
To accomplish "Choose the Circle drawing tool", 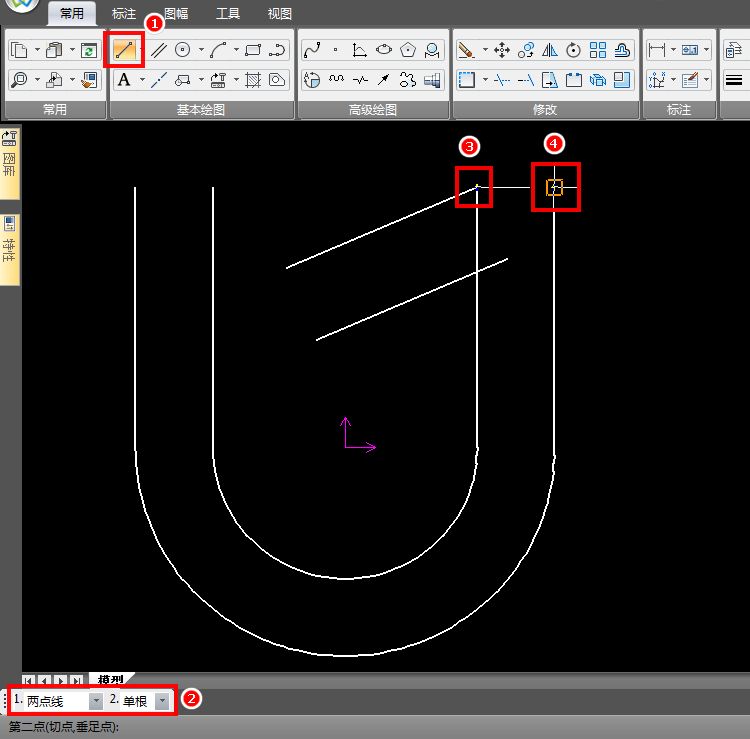I will click(x=183, y=49).
